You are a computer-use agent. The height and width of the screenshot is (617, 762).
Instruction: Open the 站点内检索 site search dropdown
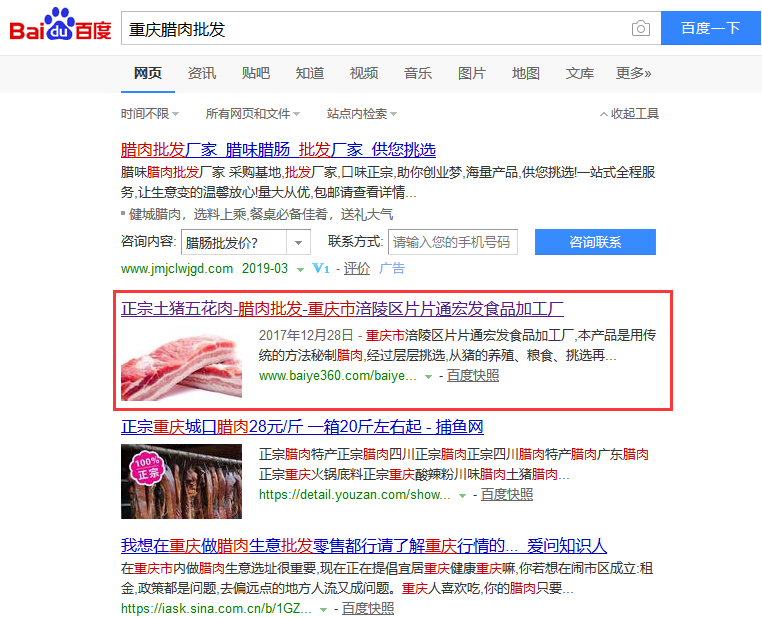point(362,114)
